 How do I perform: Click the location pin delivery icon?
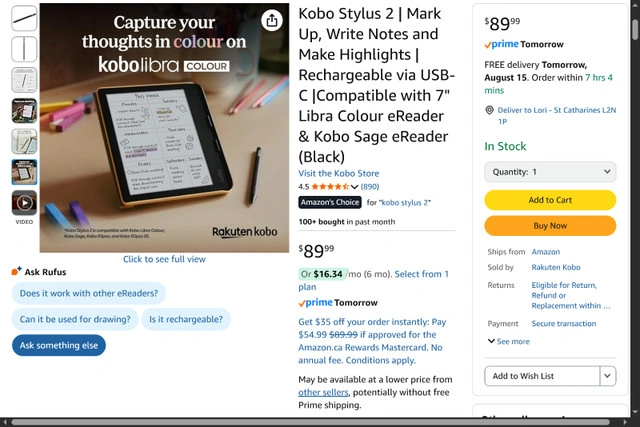pyautogui.click(x=489, y=111)
